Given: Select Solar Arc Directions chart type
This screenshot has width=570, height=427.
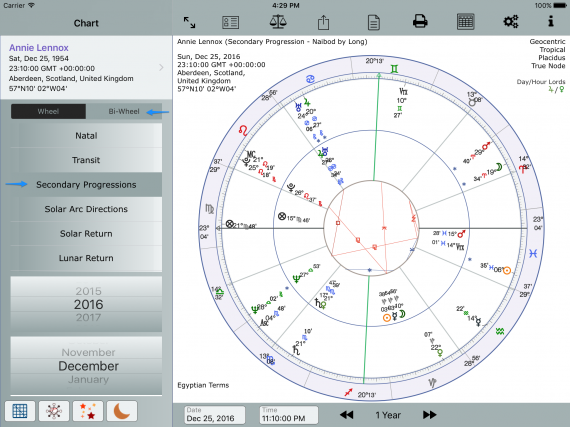Looking at the screenshot, I should pyautogui.click(x=86, y=209).
